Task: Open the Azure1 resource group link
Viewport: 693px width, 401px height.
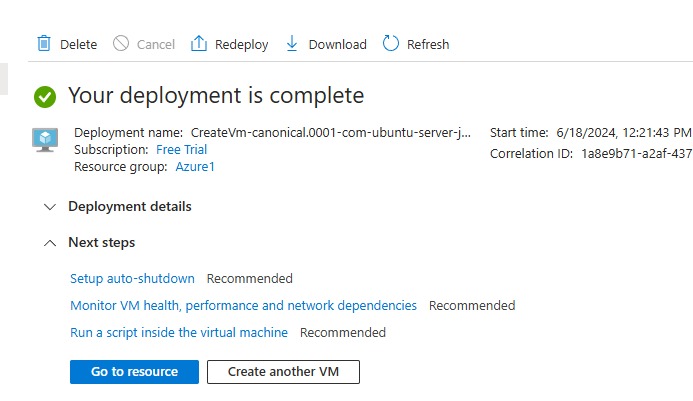Action: point(195,167)
